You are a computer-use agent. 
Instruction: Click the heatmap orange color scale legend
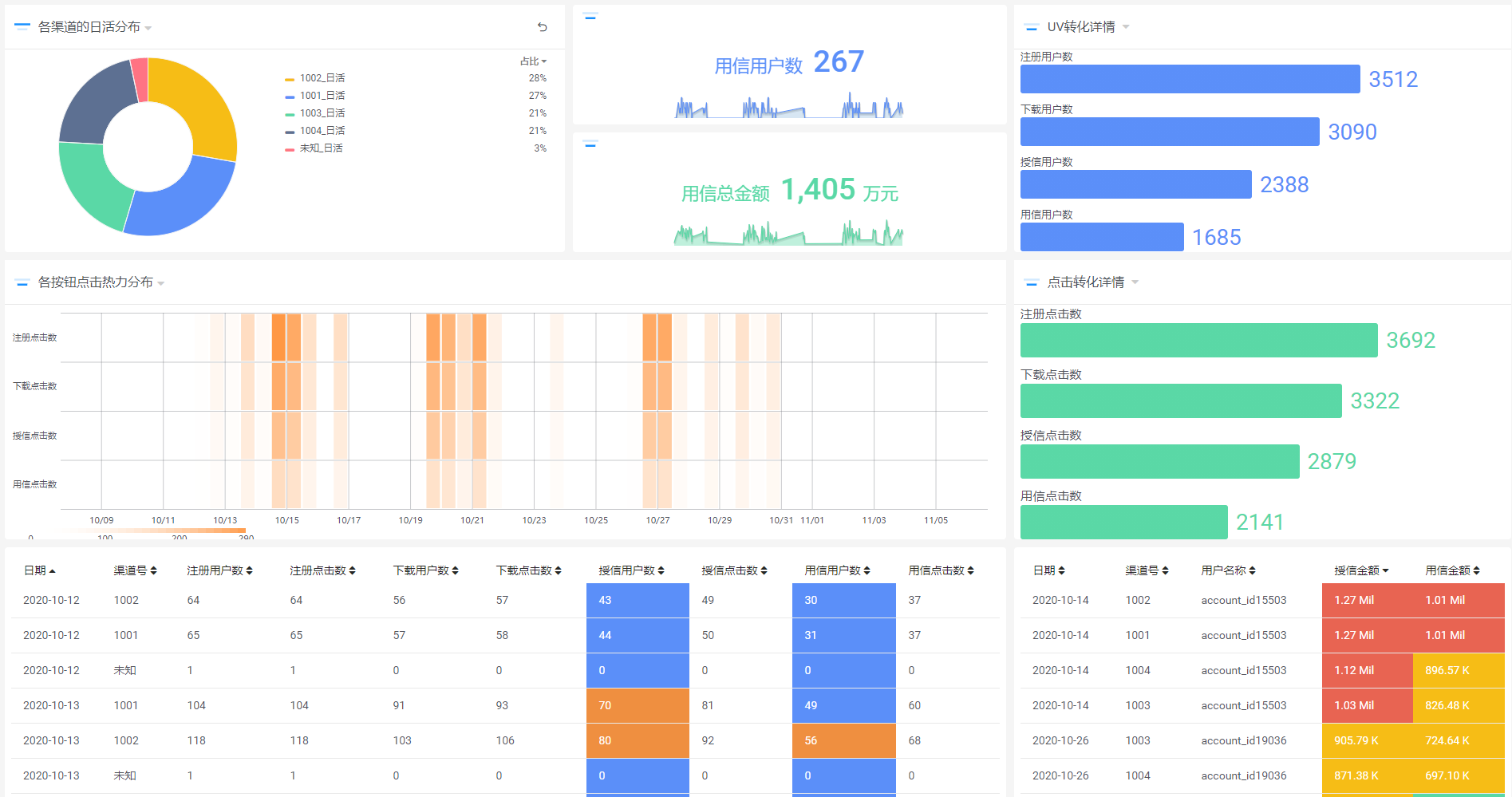[x=152, y=531]
